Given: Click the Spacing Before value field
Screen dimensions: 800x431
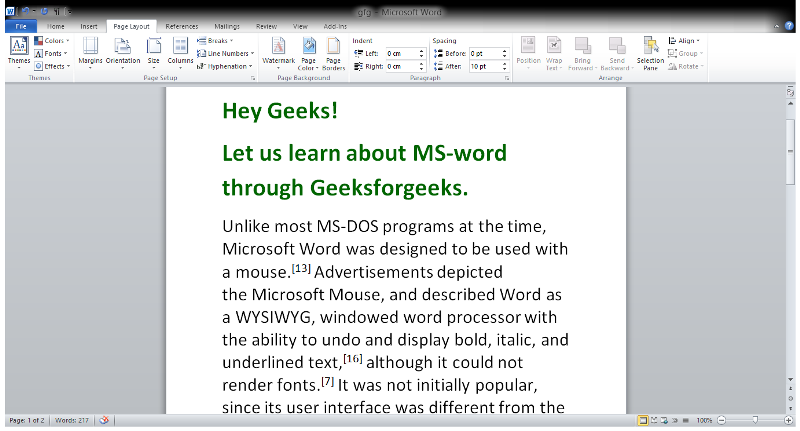Looking at the screenshot, I should [485, 53].
